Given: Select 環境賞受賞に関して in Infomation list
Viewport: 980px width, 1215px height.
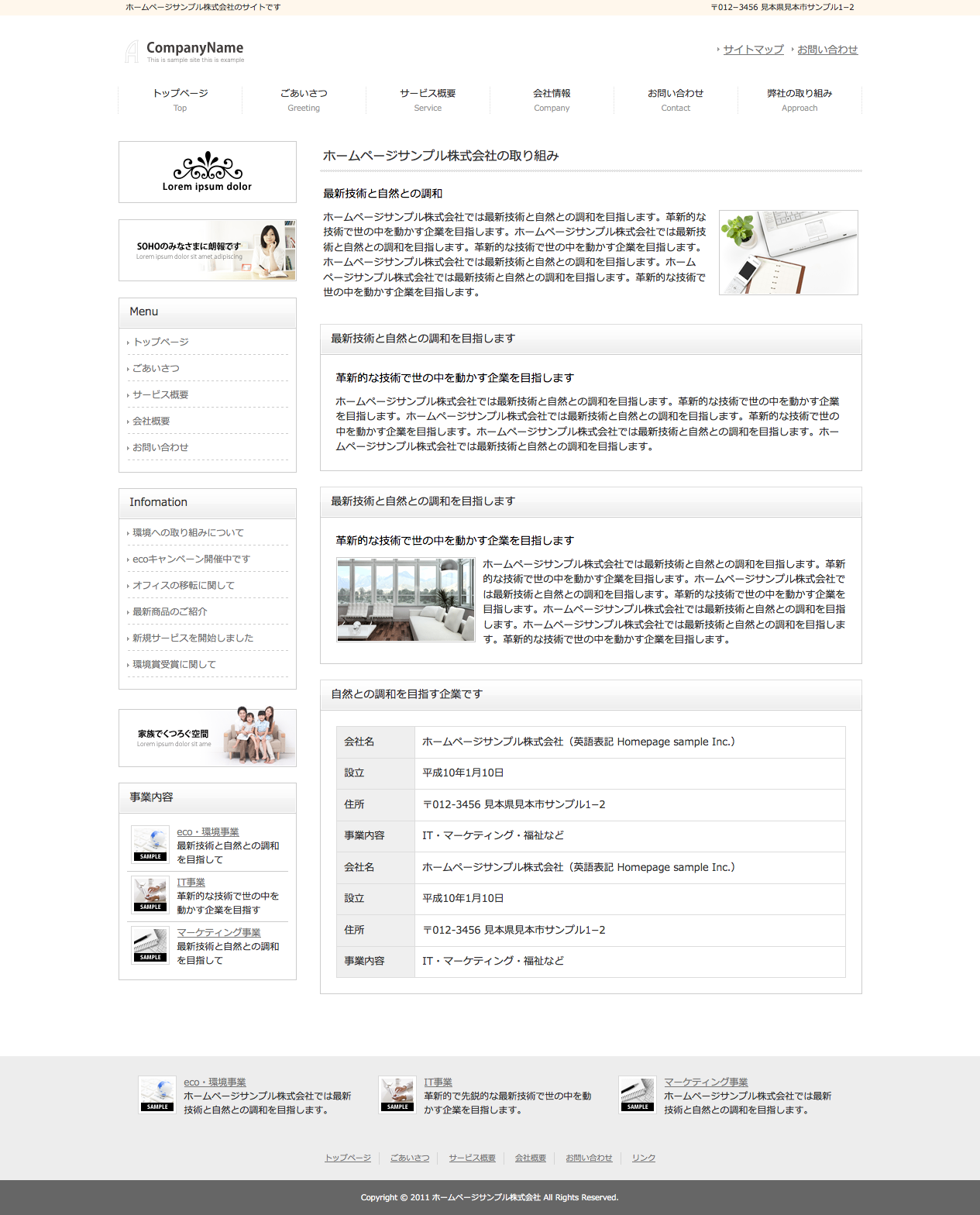Looking at the screenshot, I should coord(174,664).
